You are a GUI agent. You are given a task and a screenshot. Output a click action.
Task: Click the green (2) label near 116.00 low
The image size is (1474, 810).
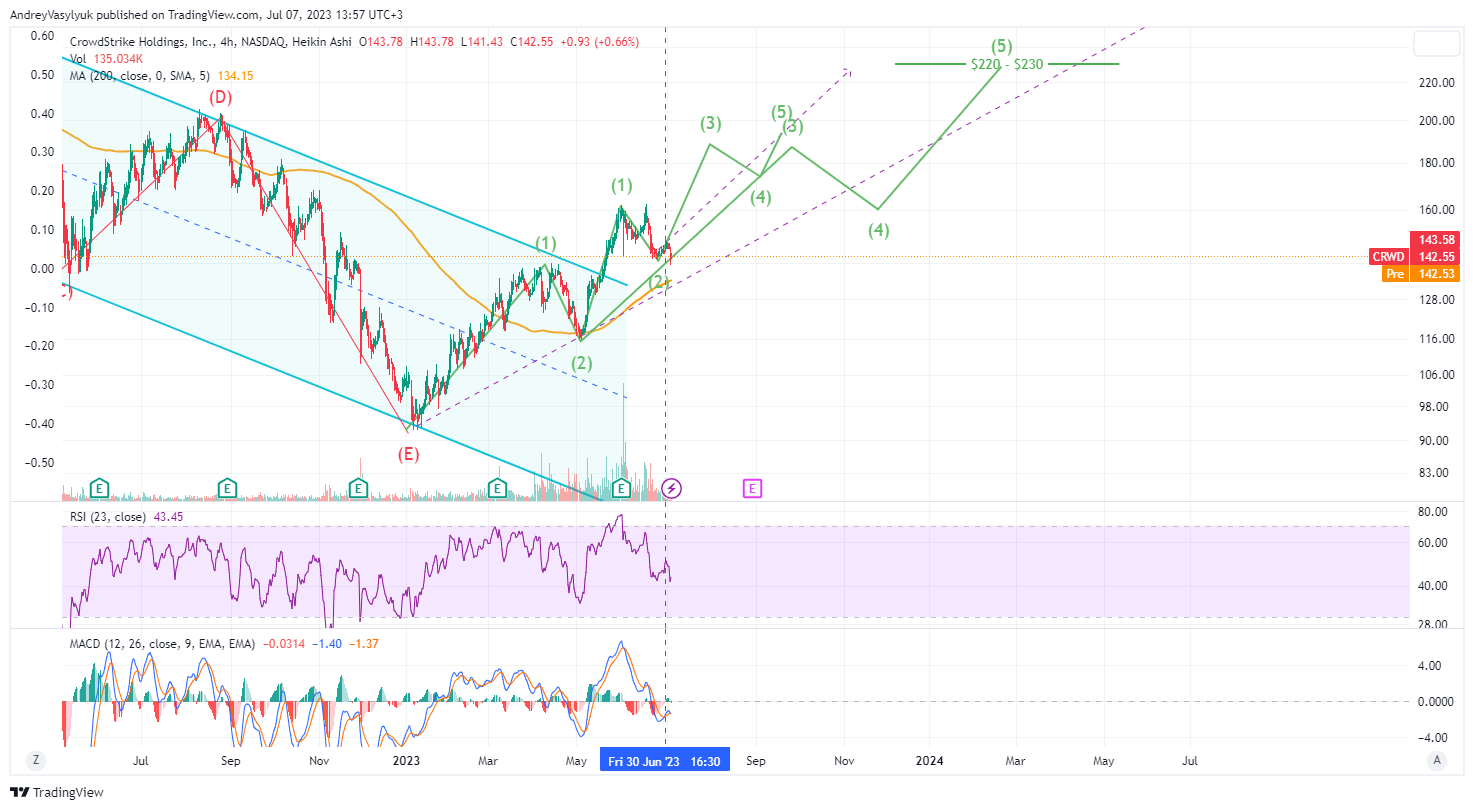tap(582, 363)
